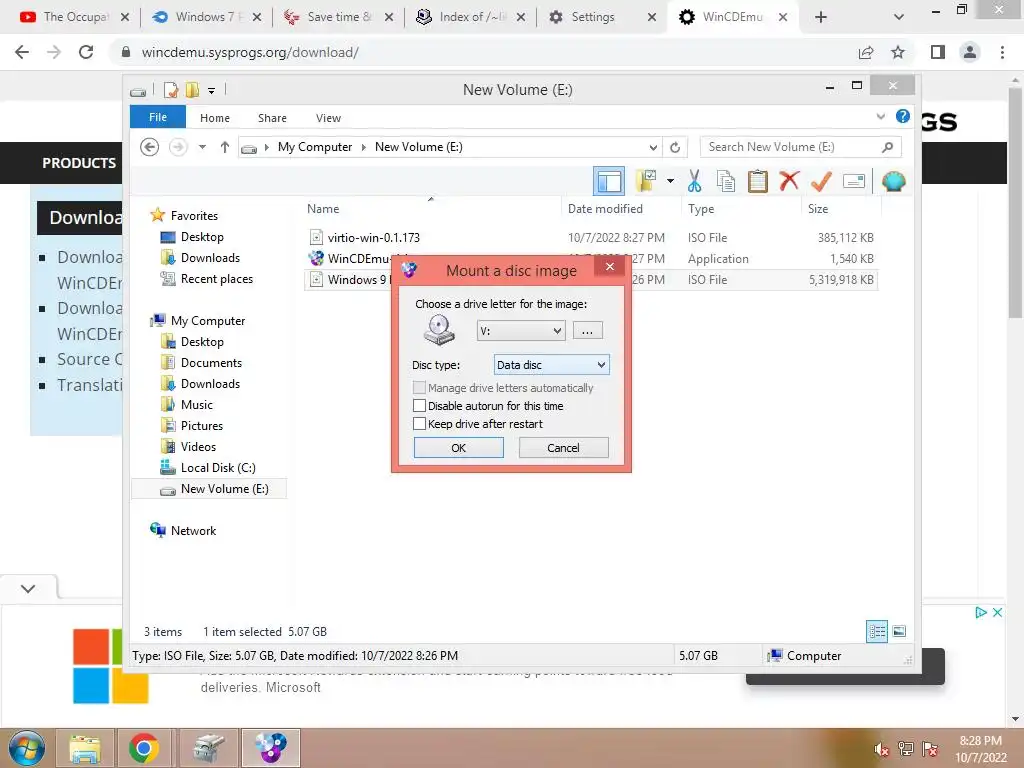Switch to Large icons view icon
The image size is (1024, 768).
(x=899, y=631)
